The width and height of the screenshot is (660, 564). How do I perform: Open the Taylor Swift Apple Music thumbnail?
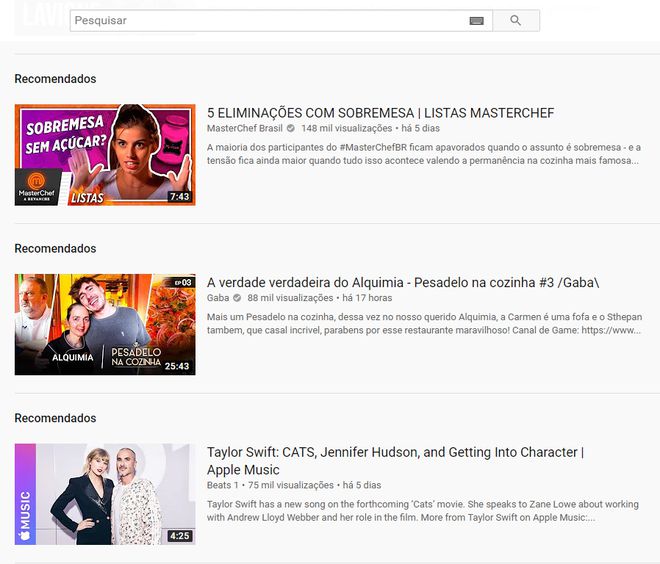coord(105,494)
